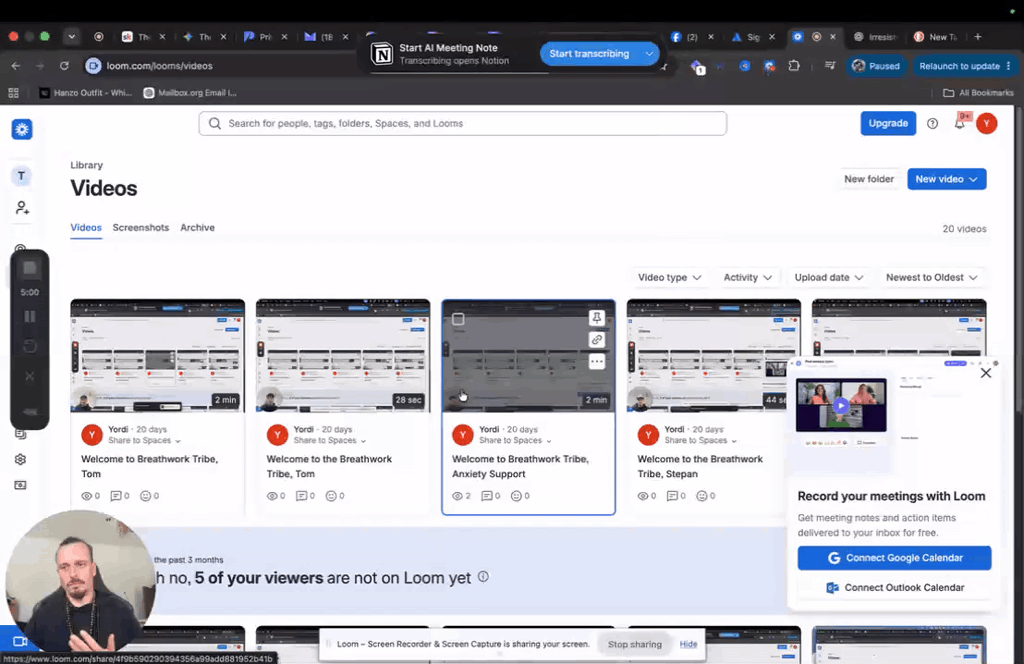Go back with the browser back arrow
Screen dimensions: 1024x664
(x=16, y=65)
